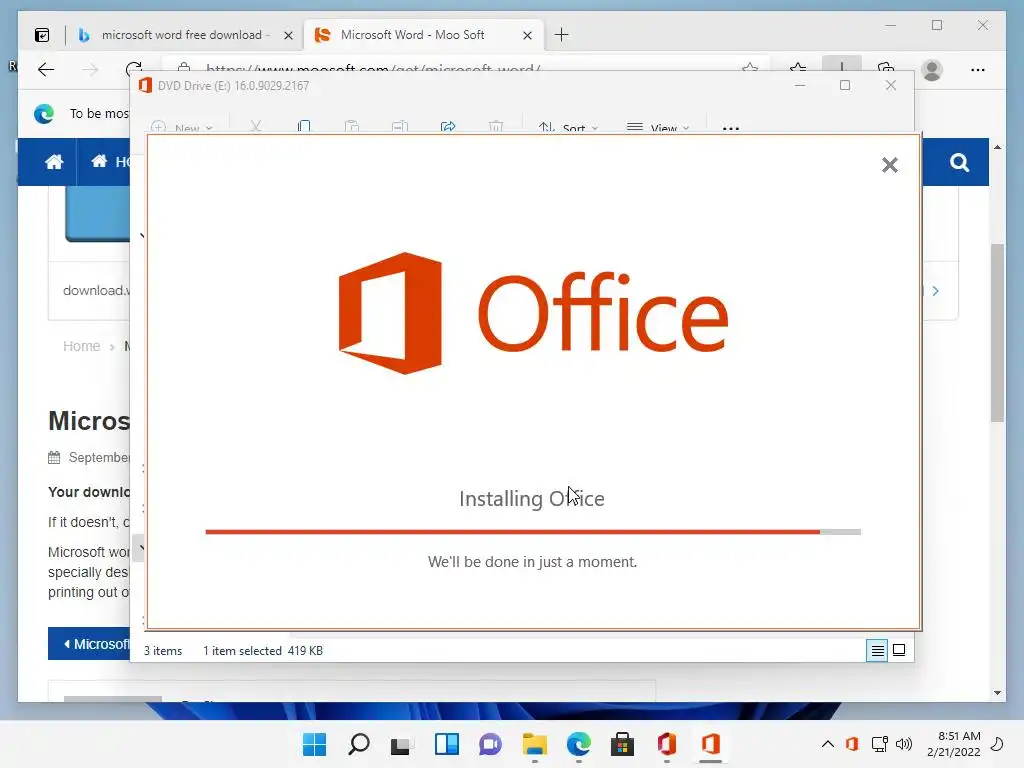Viewport: 1024px width, 768px height.
Task: Close the Microsoft Word - Moo Soft tab
Action: click(527, 35)
